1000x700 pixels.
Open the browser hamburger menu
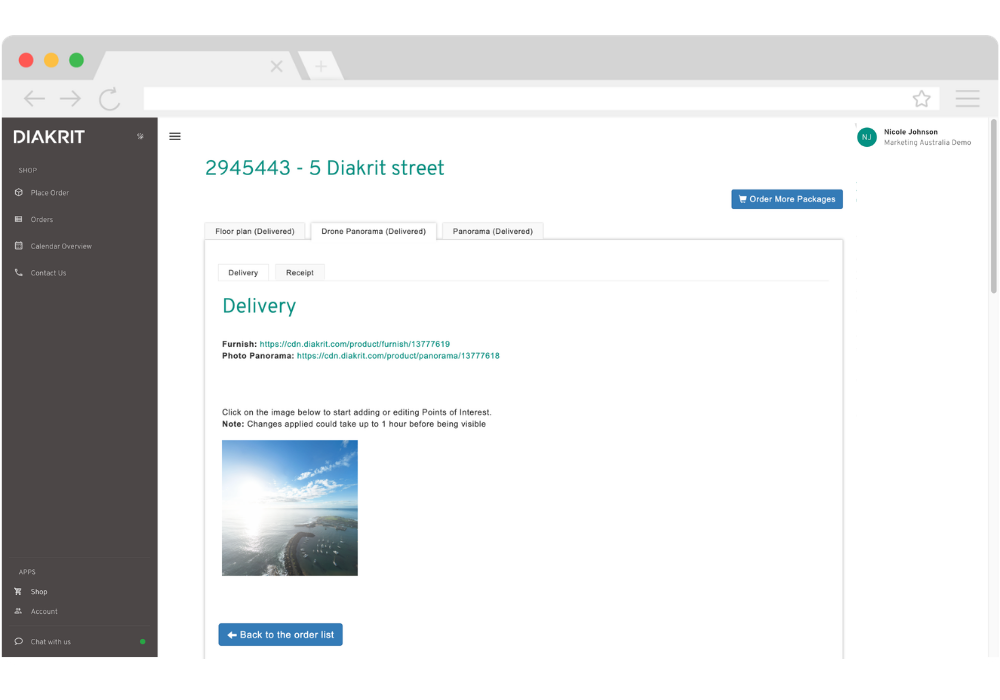(967, 98)
